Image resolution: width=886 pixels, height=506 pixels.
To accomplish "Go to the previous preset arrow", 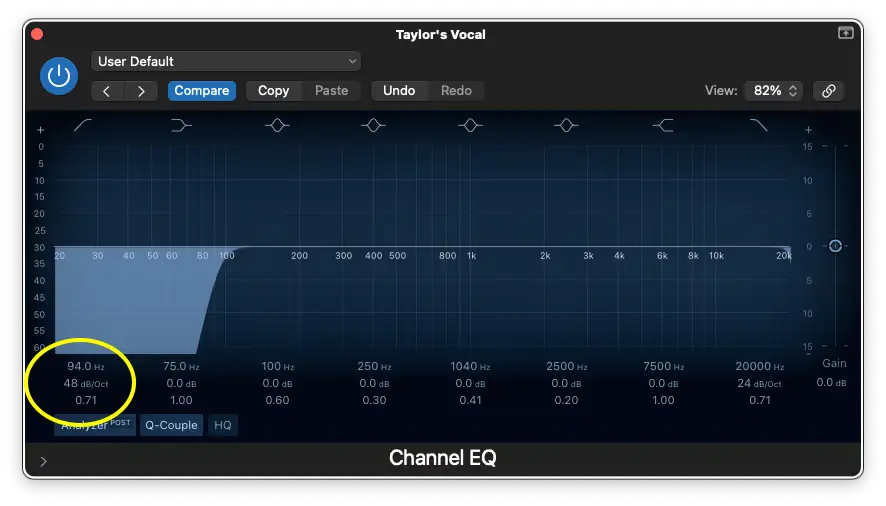I will 107,91.
